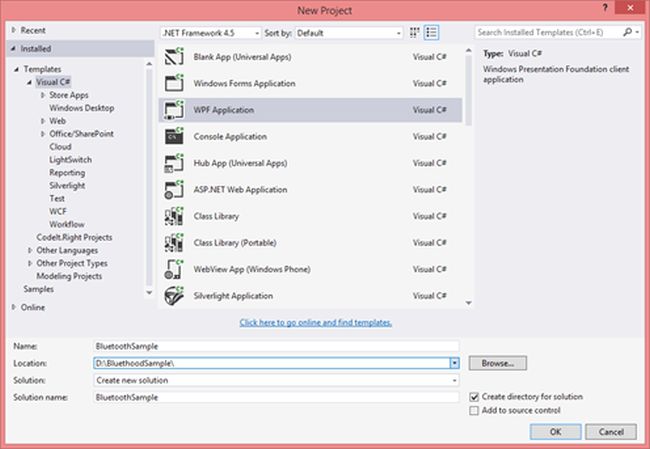Collapse the Installed section

coord(14,49)
